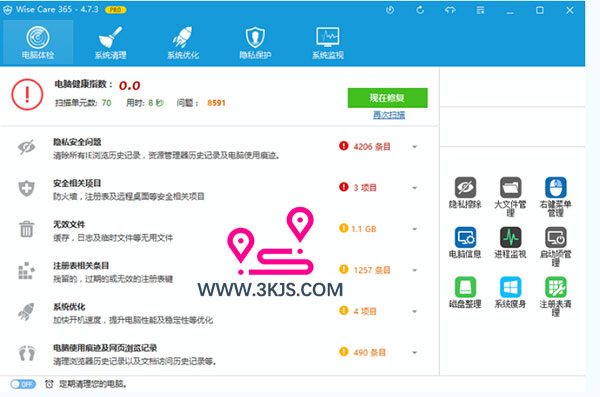
Task: Expand the 电脑使用痕迹及网页浏览记录 row arrow
Action: (x=414, y=353)
